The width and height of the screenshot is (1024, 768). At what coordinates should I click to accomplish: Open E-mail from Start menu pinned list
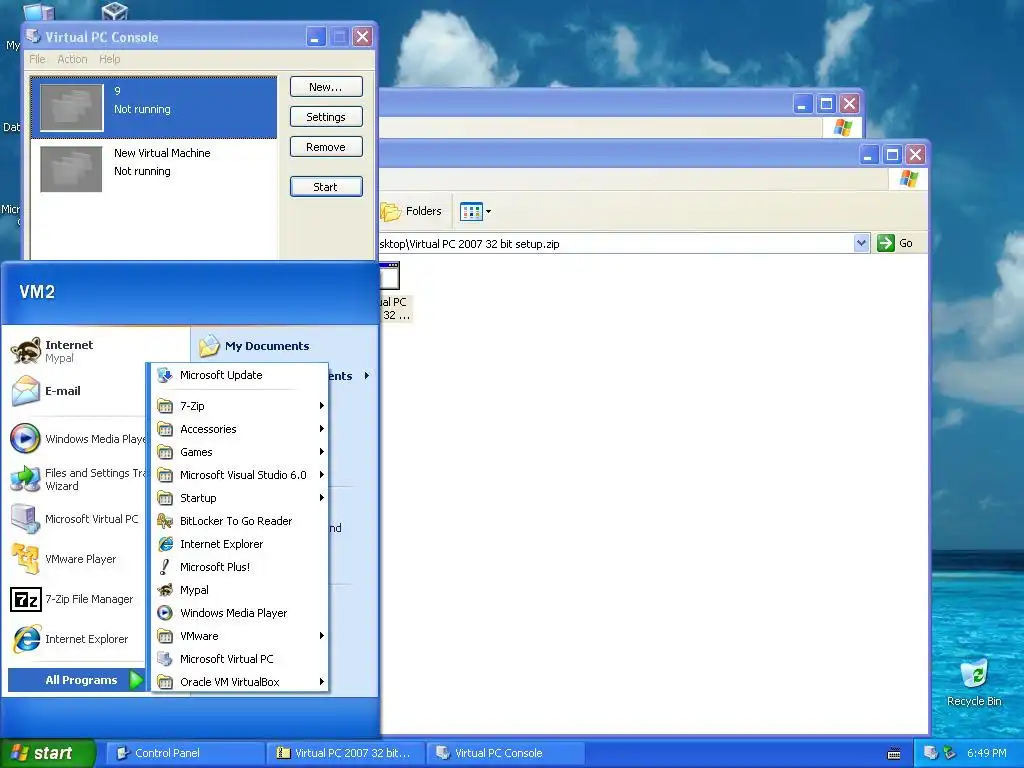[78, 391]
